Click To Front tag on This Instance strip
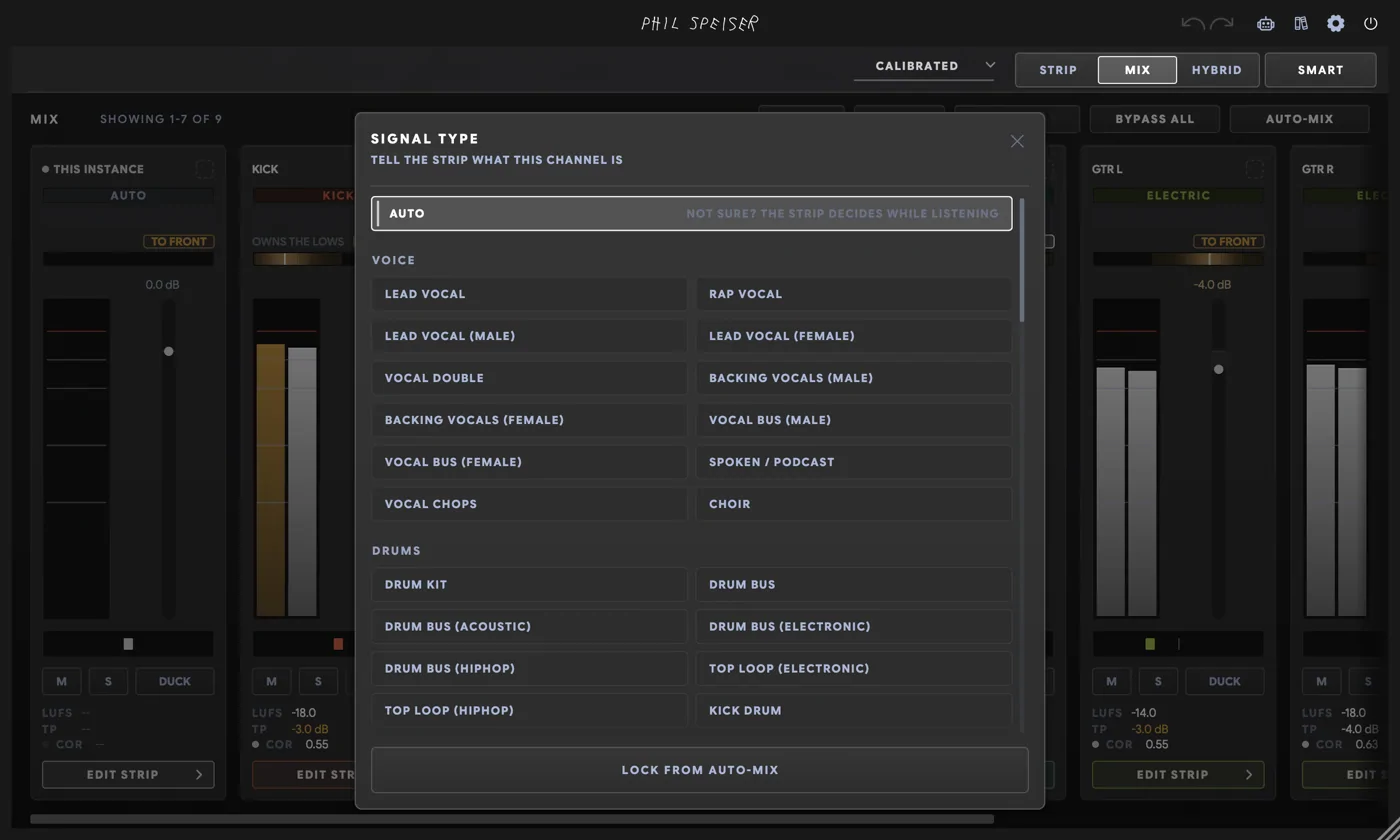The width and height of the screenshot is (1400, 840). point(179,241)
